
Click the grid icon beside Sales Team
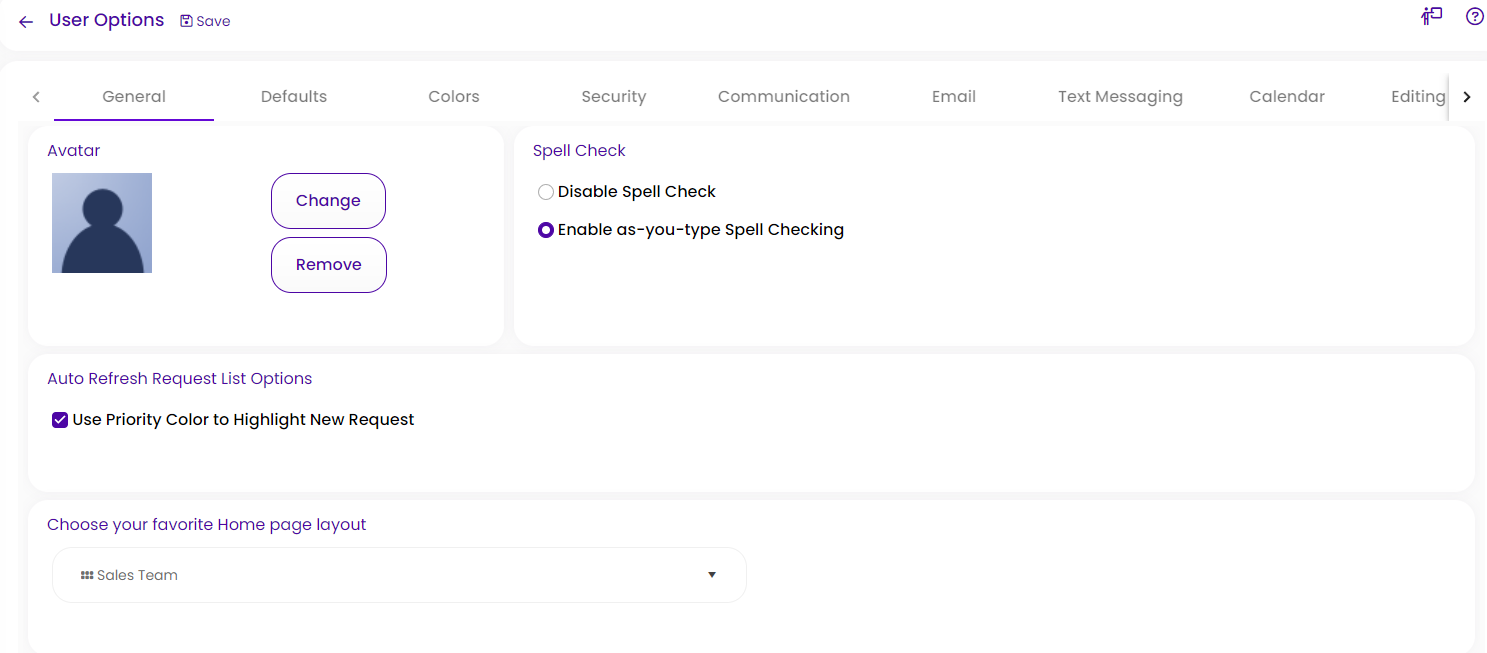click(x=87, y=575)
